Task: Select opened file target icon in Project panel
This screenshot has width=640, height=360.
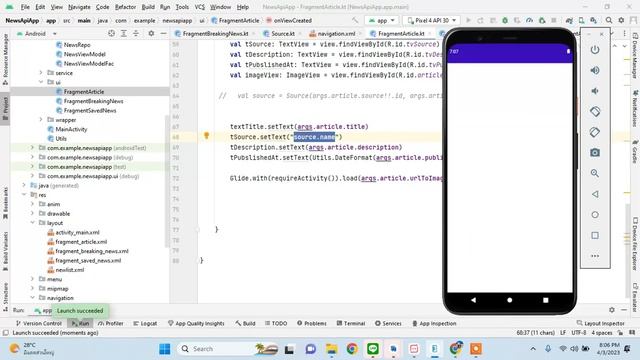Action: click(x=111, y=33)
